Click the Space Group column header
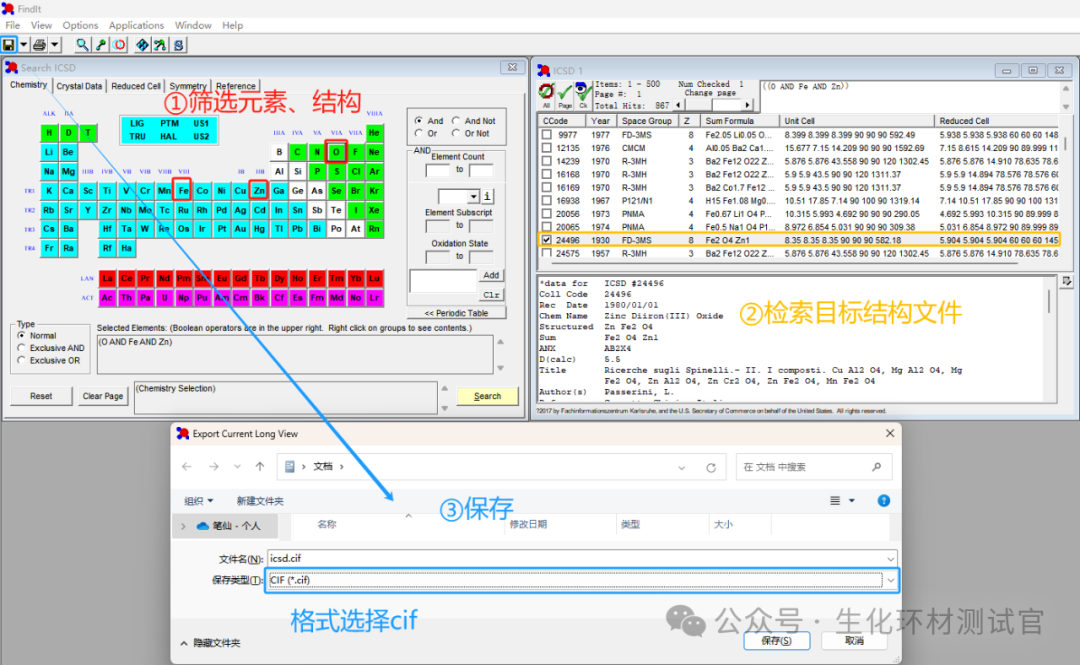Image resolution: width=1080 pixels, height=665 pixels. [x=647, y=121]
